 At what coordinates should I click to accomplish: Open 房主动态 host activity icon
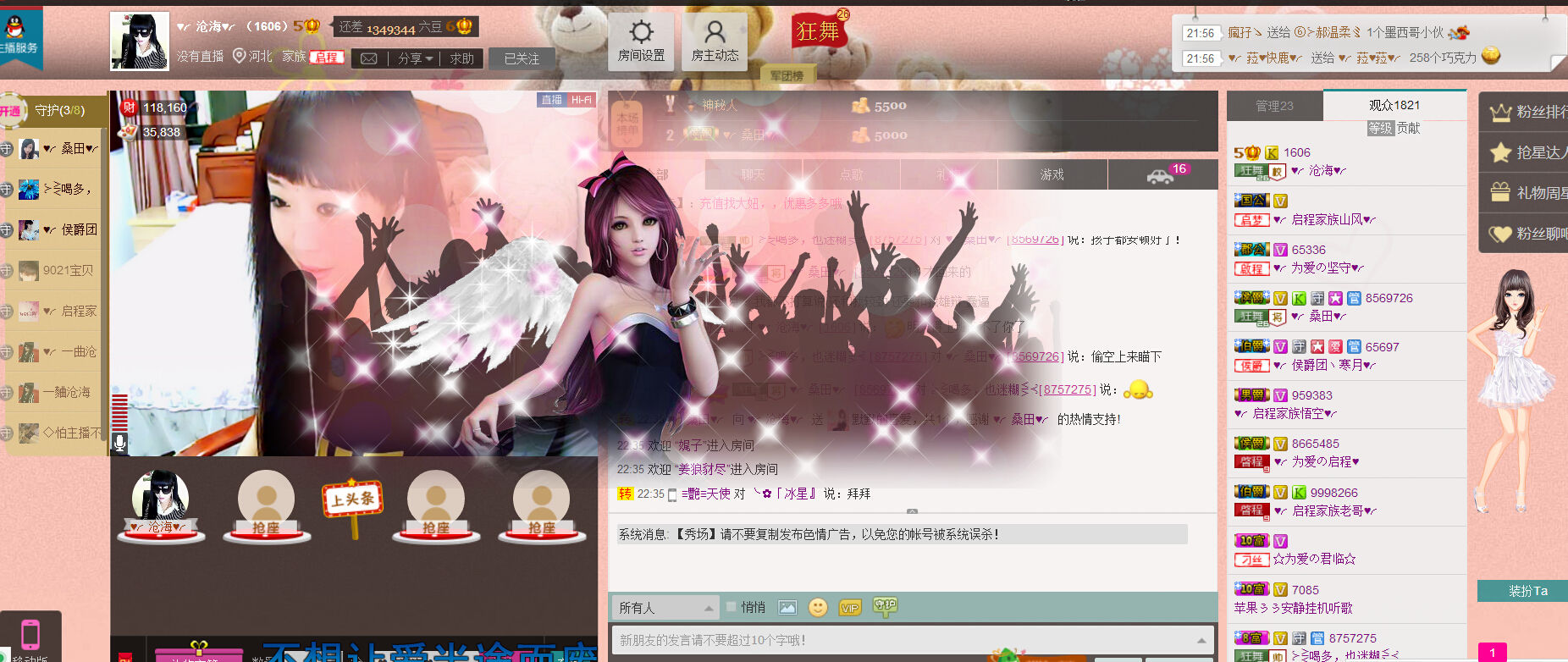point(715,41)
